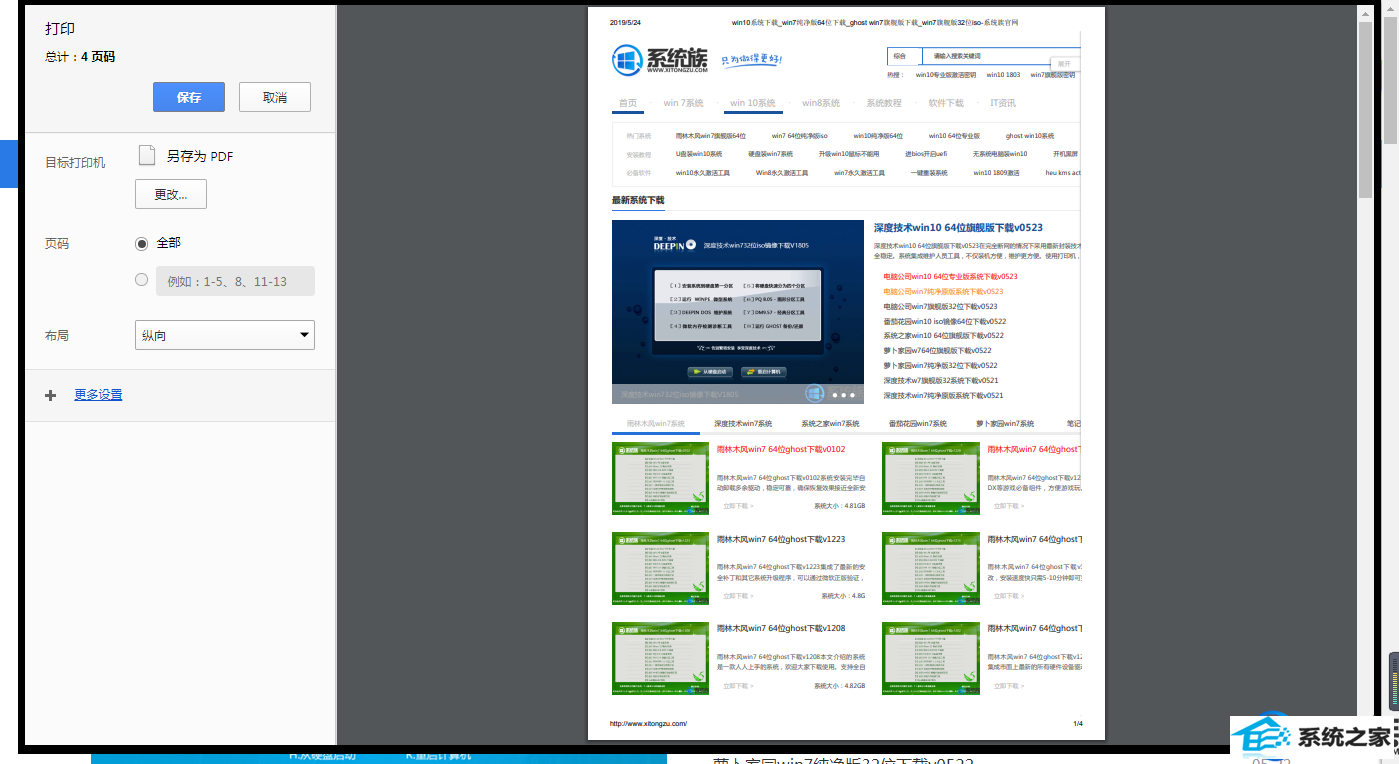Viewport: 1399px width, 764px height.
Task: Click the win 7系统 tab in preview
Action: 684,103
